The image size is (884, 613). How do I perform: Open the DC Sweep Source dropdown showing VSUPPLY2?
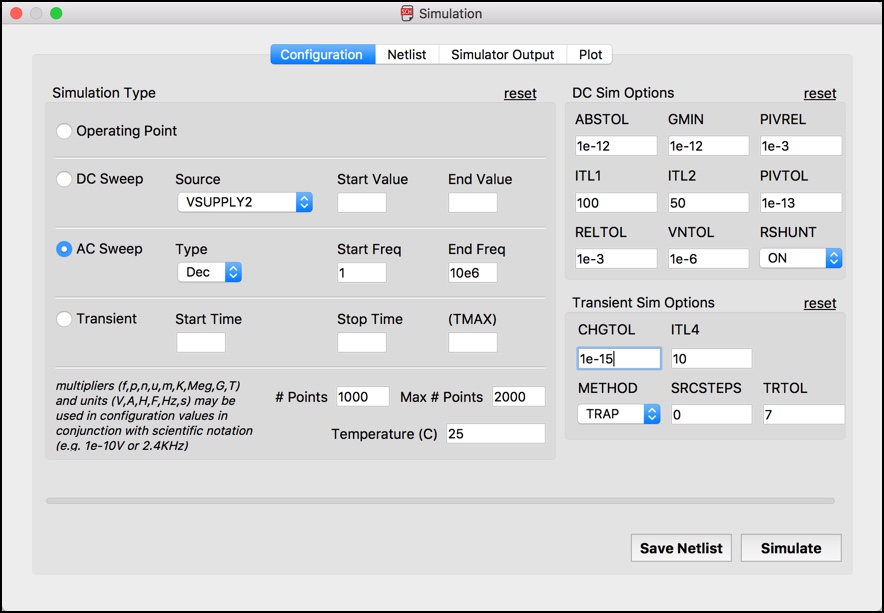(x=245, y=202)
